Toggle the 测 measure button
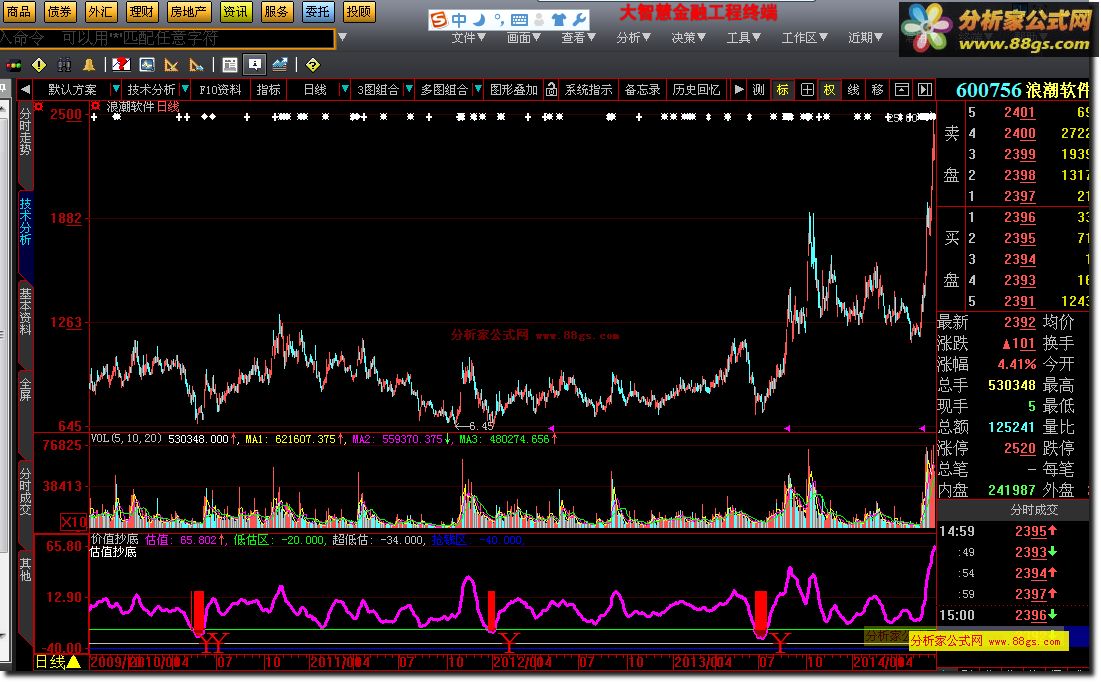This screenshot has height=682, width=1101. click(758, 89)
